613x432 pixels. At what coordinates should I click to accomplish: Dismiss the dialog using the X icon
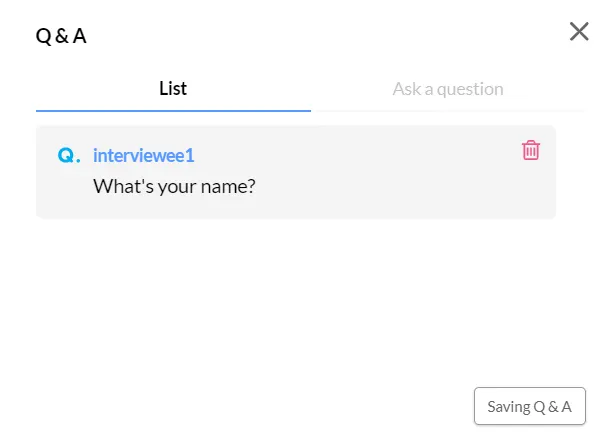click(579, 32)
